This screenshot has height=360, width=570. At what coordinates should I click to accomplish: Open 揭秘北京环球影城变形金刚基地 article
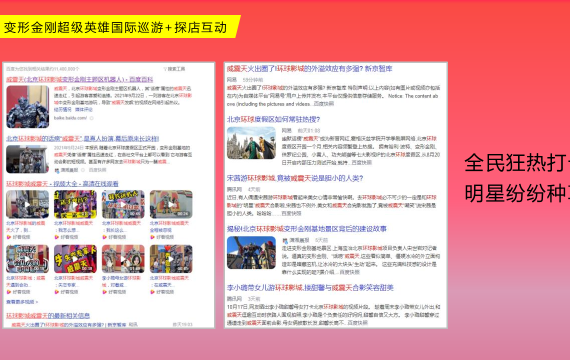click(306, 229)
